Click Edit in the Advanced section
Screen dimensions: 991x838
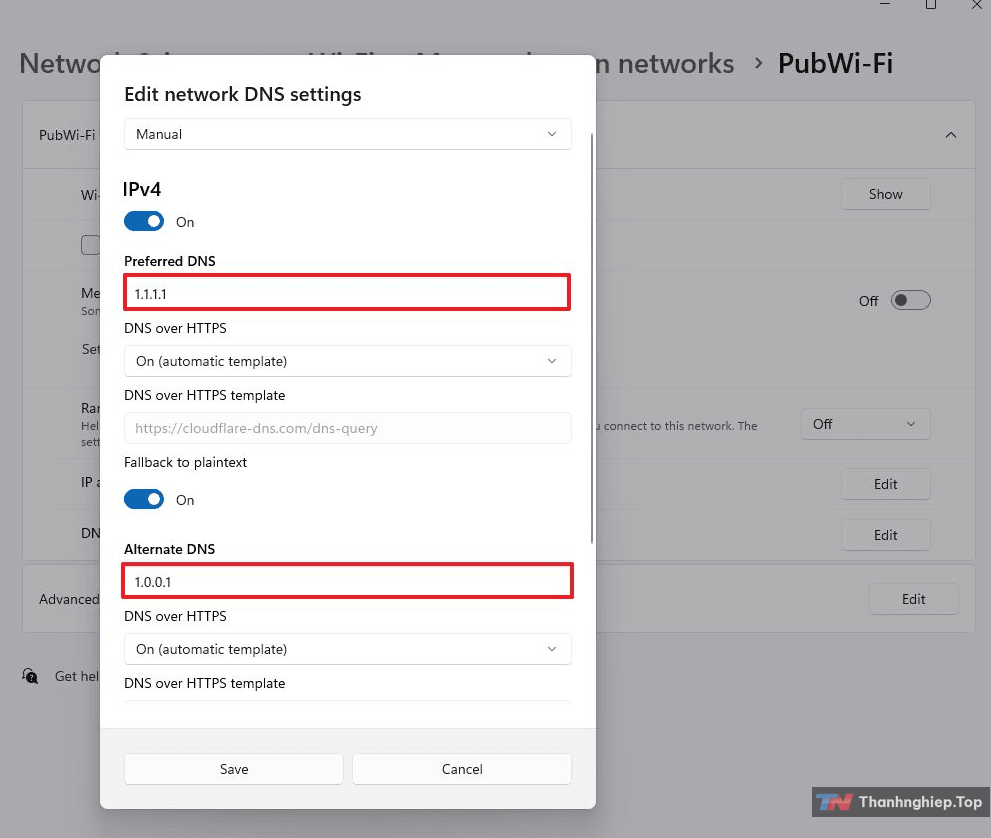[x=913, y=599]
